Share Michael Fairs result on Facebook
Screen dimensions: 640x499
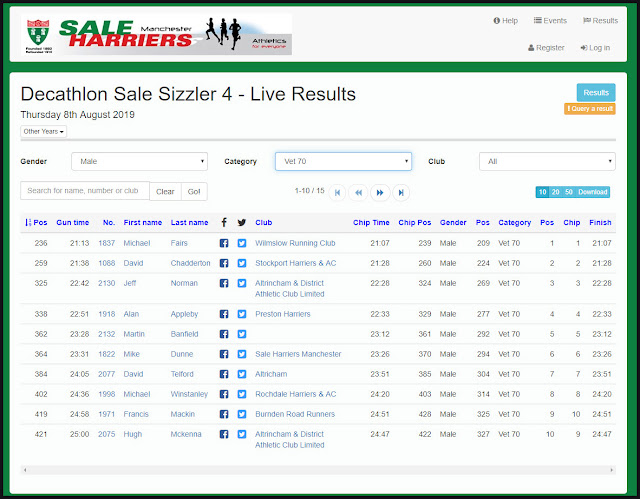point(224,243)
